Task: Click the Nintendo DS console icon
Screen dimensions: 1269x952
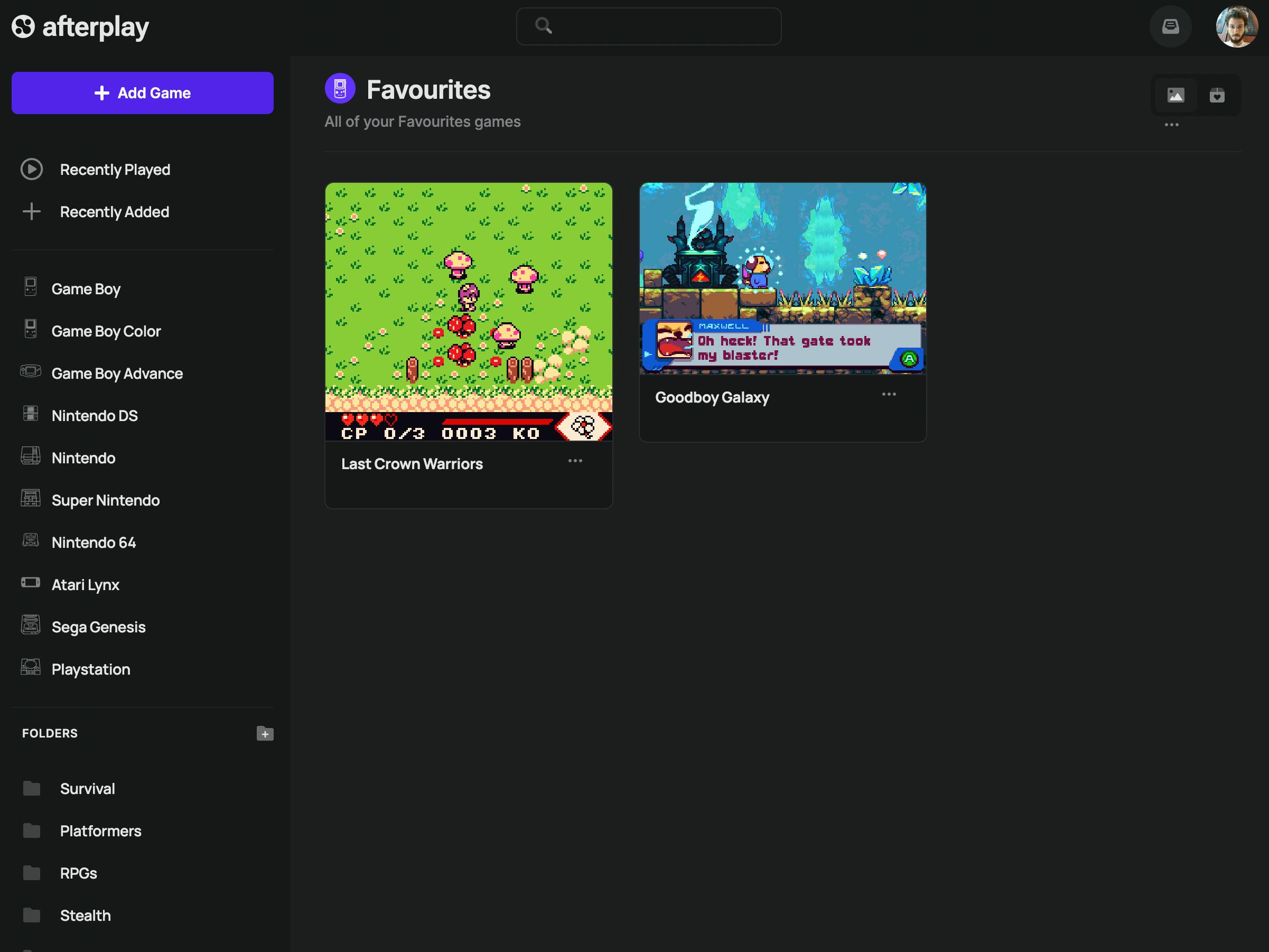Action: pos(31,413)
